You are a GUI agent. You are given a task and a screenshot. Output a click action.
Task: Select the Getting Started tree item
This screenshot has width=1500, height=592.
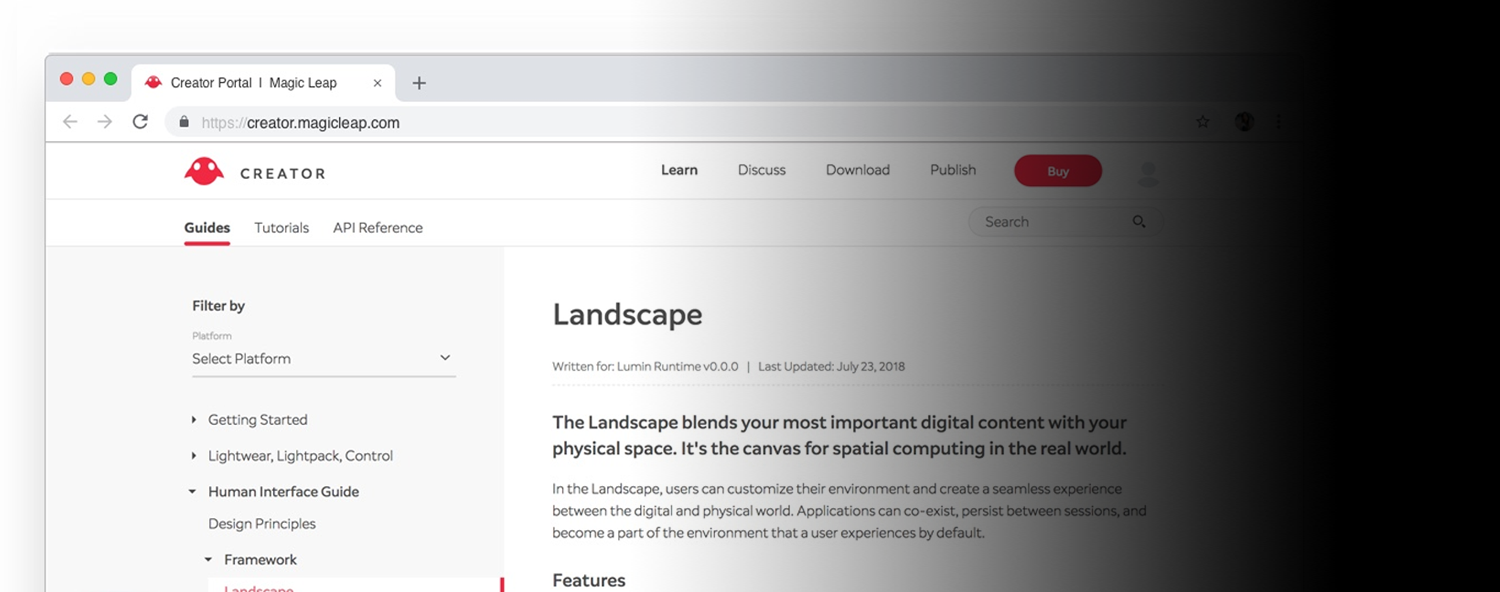click(x=258, y=420)
